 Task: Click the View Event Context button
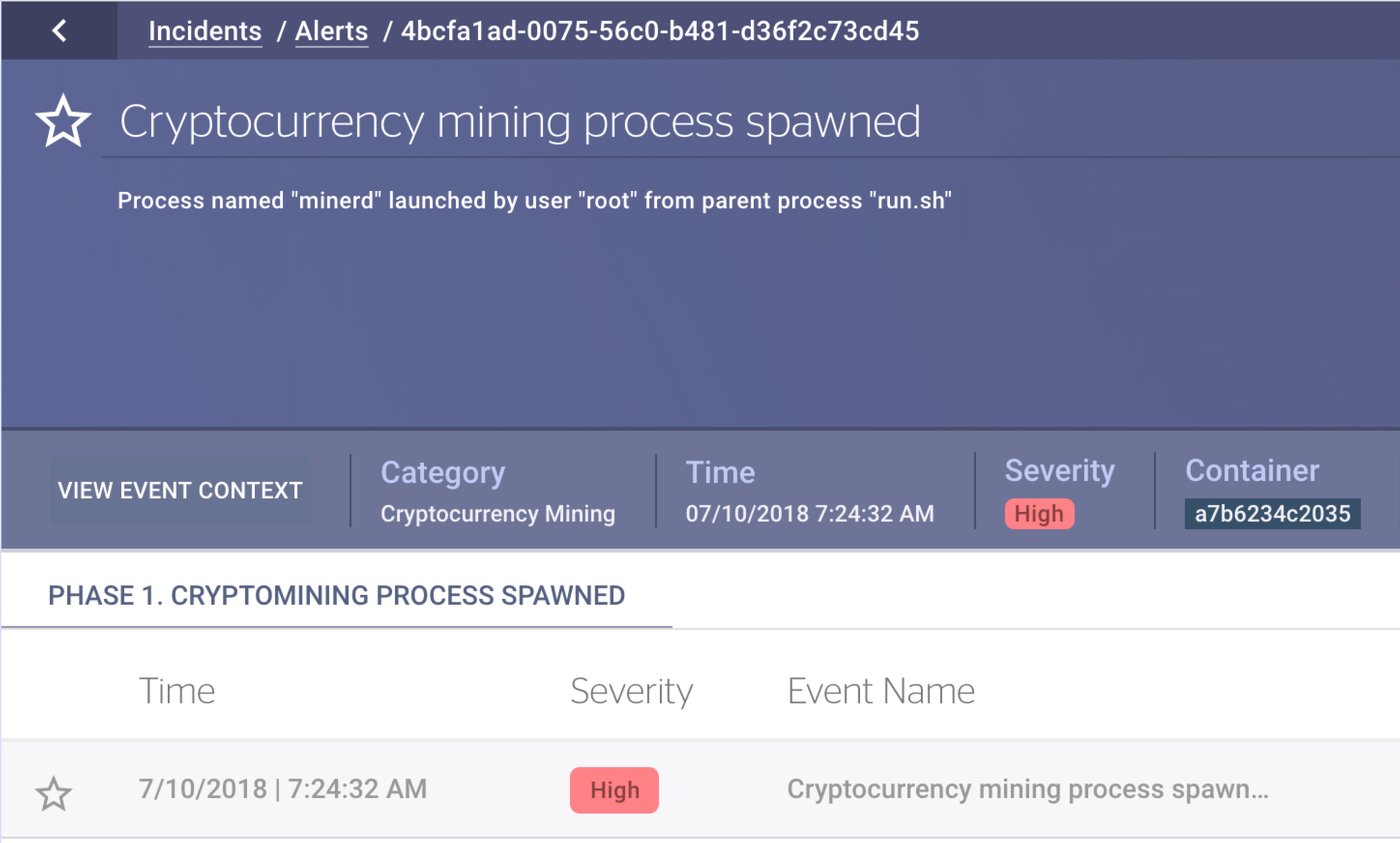point(180,491)
